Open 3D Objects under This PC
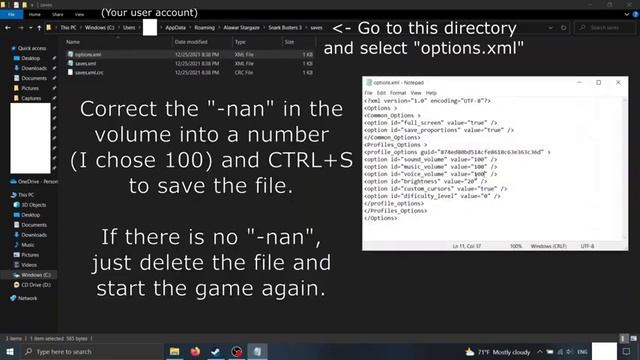 [33, 205]
